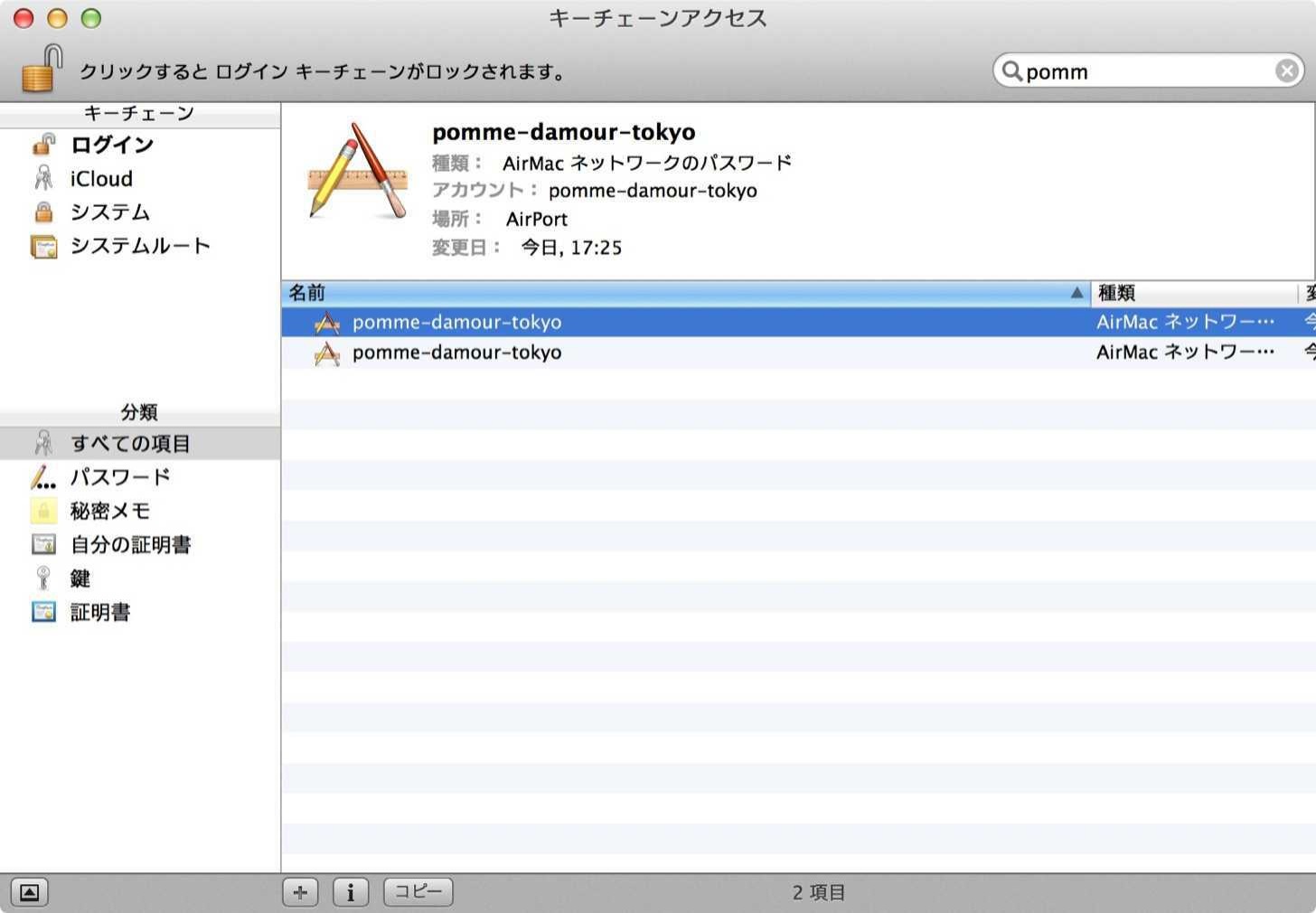Image resolution: width=1316 pixels, height=913 pixels.
Task: Select the パスワード category
Action: pos(140,476)
